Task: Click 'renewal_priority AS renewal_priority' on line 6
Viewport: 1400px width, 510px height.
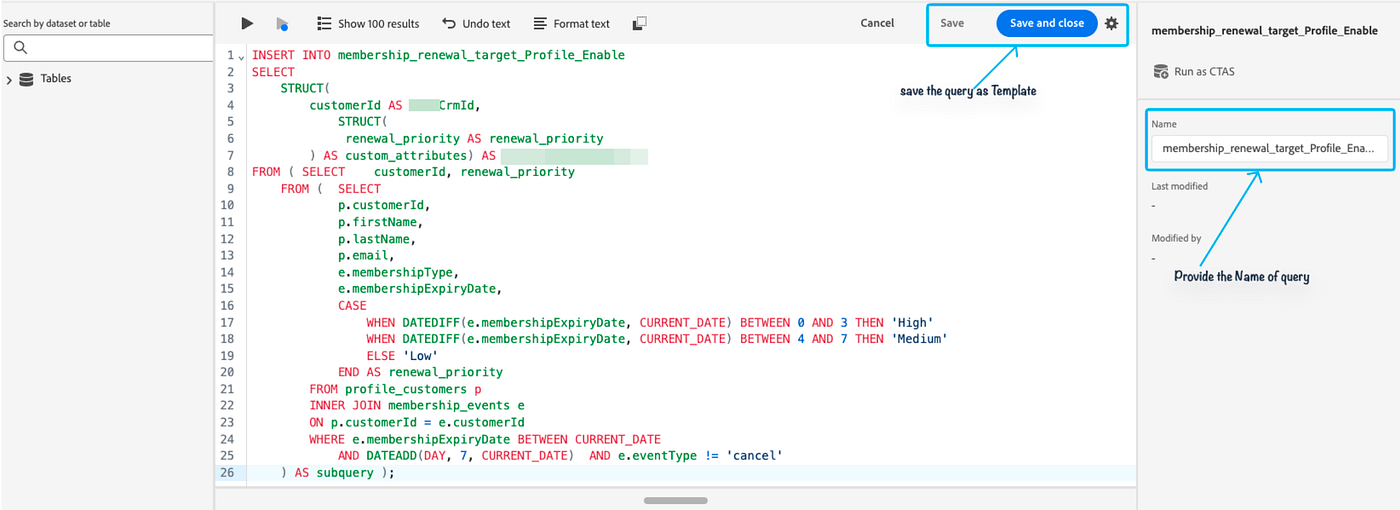Action: pyautogui.click(x=474, y=139)
